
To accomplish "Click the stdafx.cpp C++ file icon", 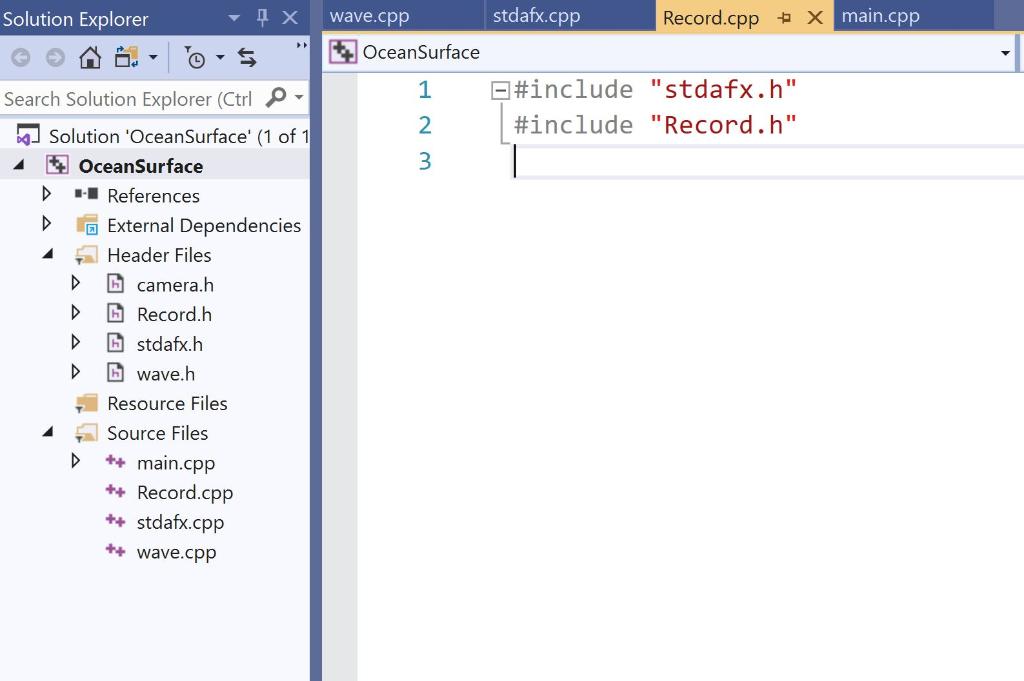I will [x=116, y=520].
